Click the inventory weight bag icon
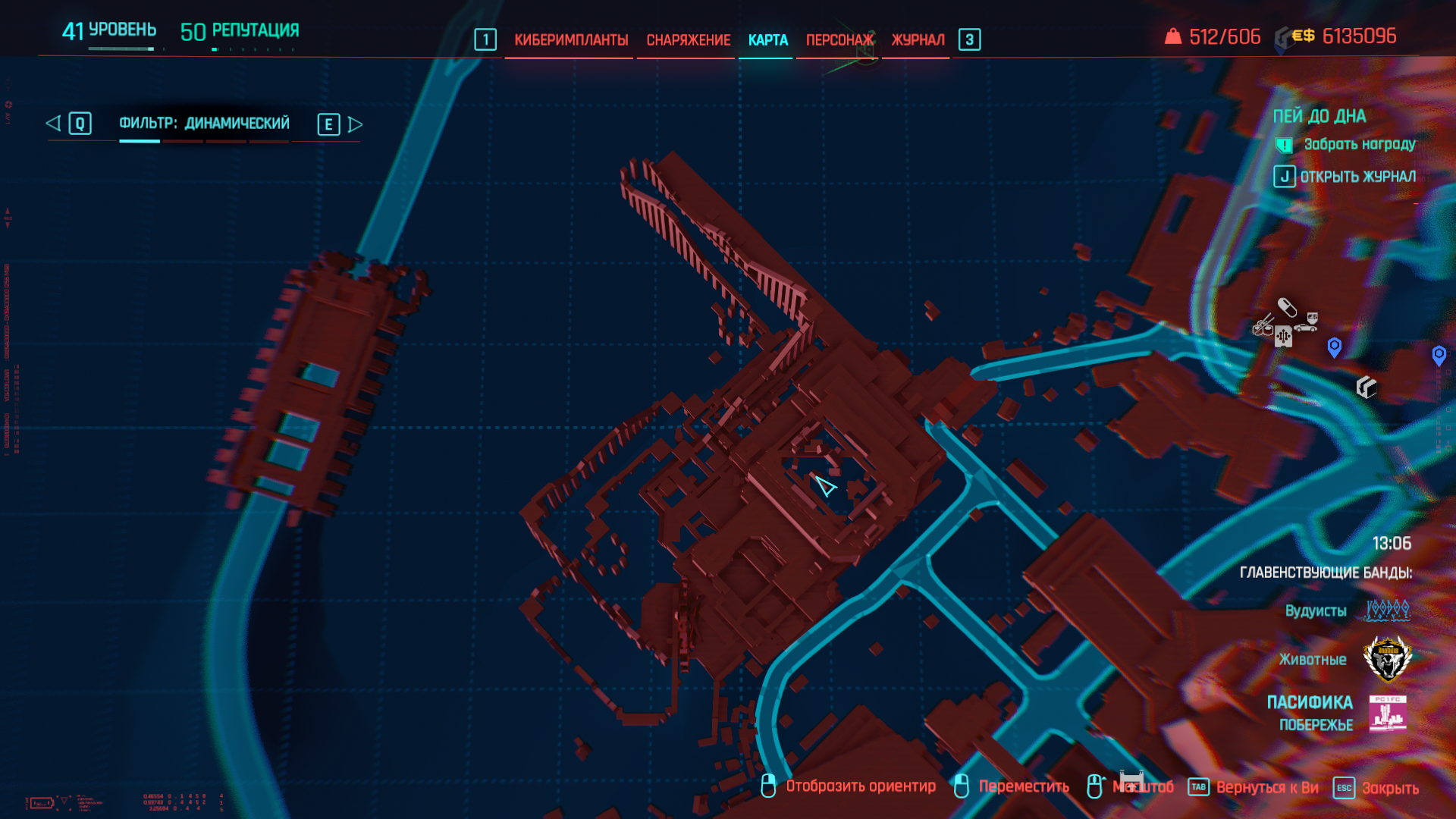Screen dimensions: 1456x819 tap(1172, 36)
